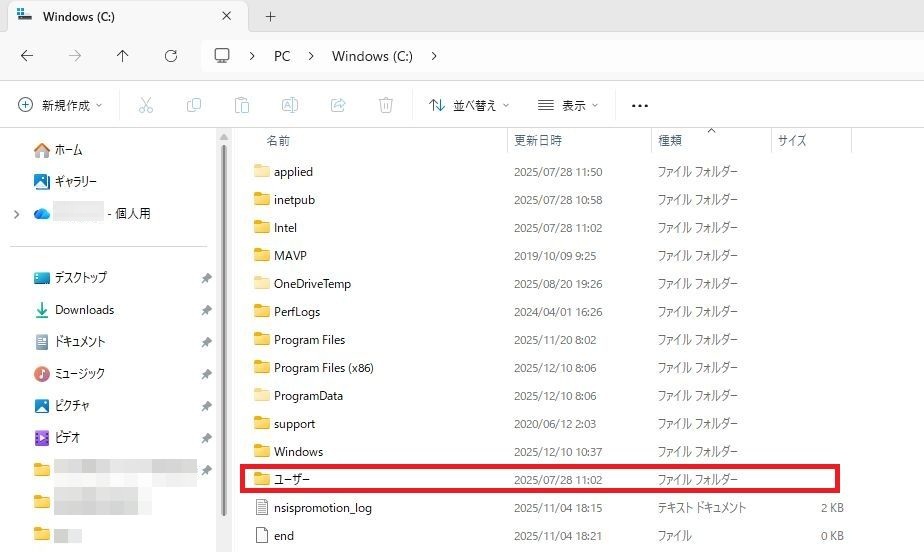
Task: Open the three-dots more options menu
Action: point(640,105)
